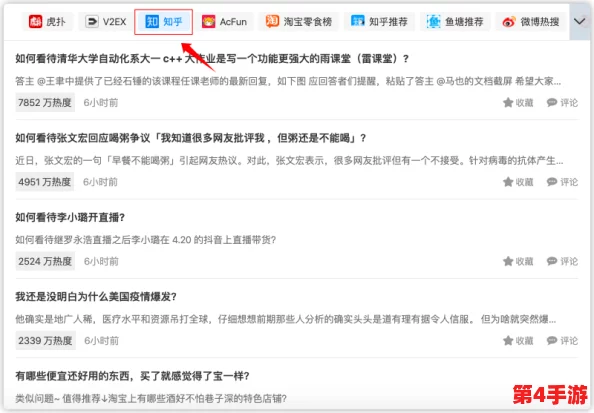The height and width of the screenshot is (413, 594).
Task: Click 6小时前 timestamp beside 2524 万热度
Action: [101, 261]
